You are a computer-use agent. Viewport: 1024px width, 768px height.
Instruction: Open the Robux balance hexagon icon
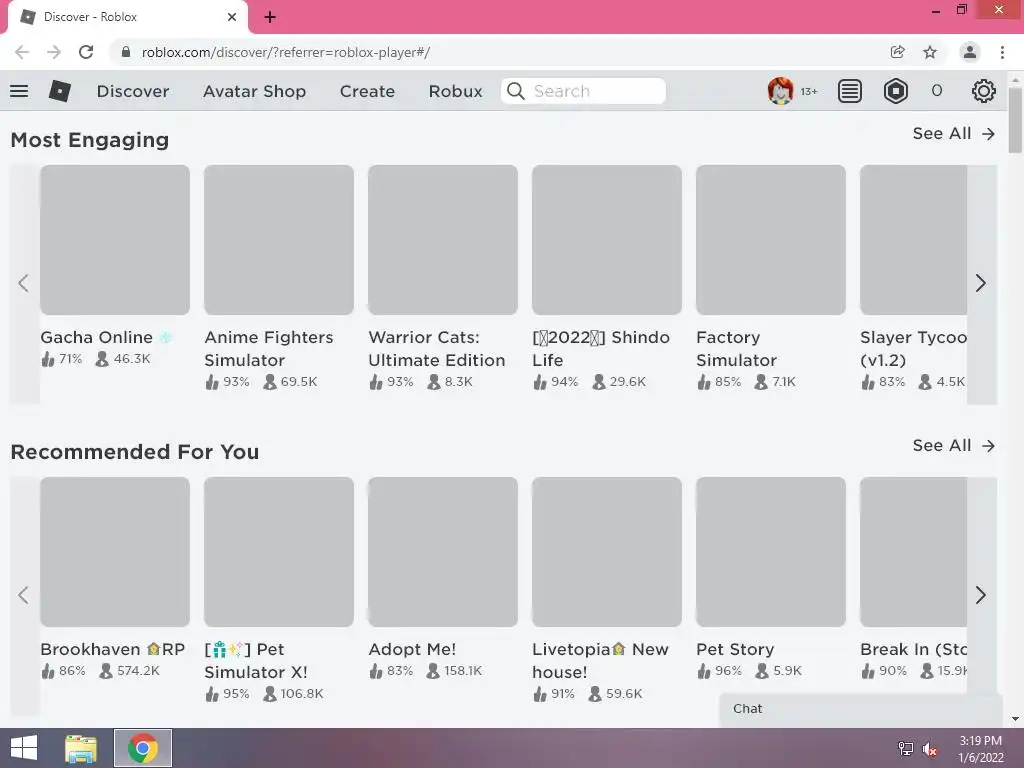click(x=895, y=91)
